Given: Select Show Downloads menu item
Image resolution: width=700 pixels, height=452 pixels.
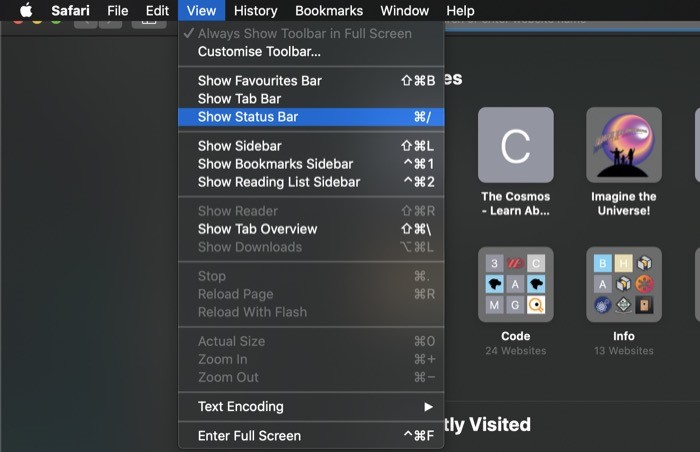Looking at the screenshot, I should point(311,247).
